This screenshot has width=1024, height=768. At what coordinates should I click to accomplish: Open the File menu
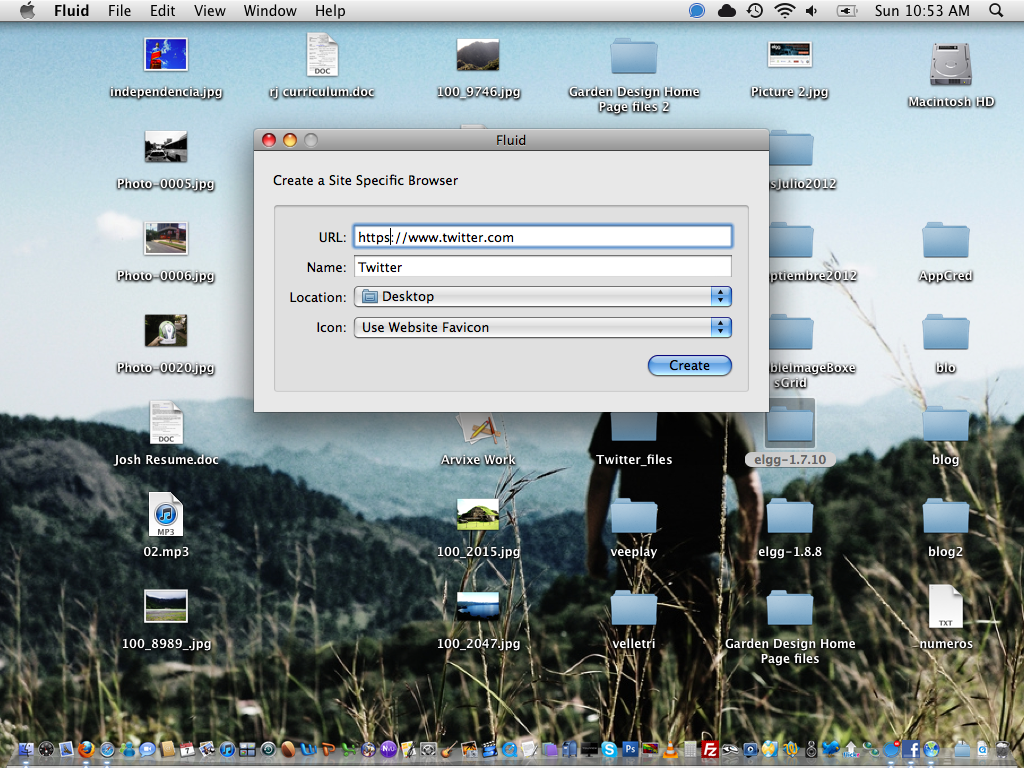click(x=120, y=10)
